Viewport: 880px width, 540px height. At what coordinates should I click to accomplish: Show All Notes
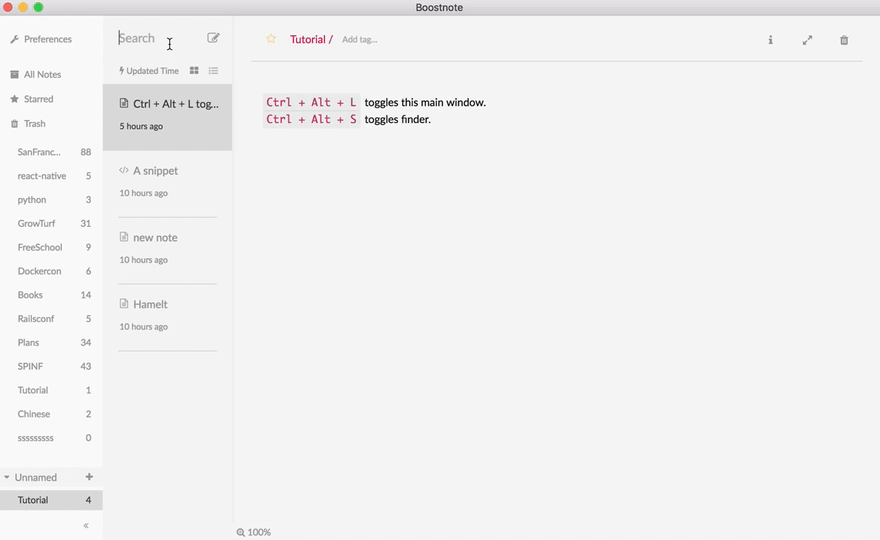point(36,74)
